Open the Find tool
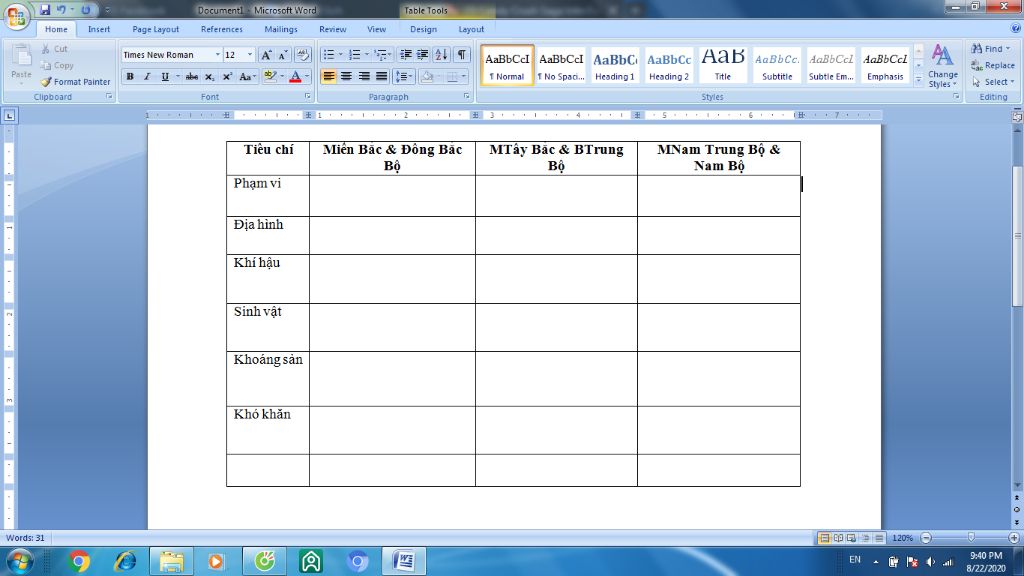This screenshot has width=1024, height=576. click(990, 49)
